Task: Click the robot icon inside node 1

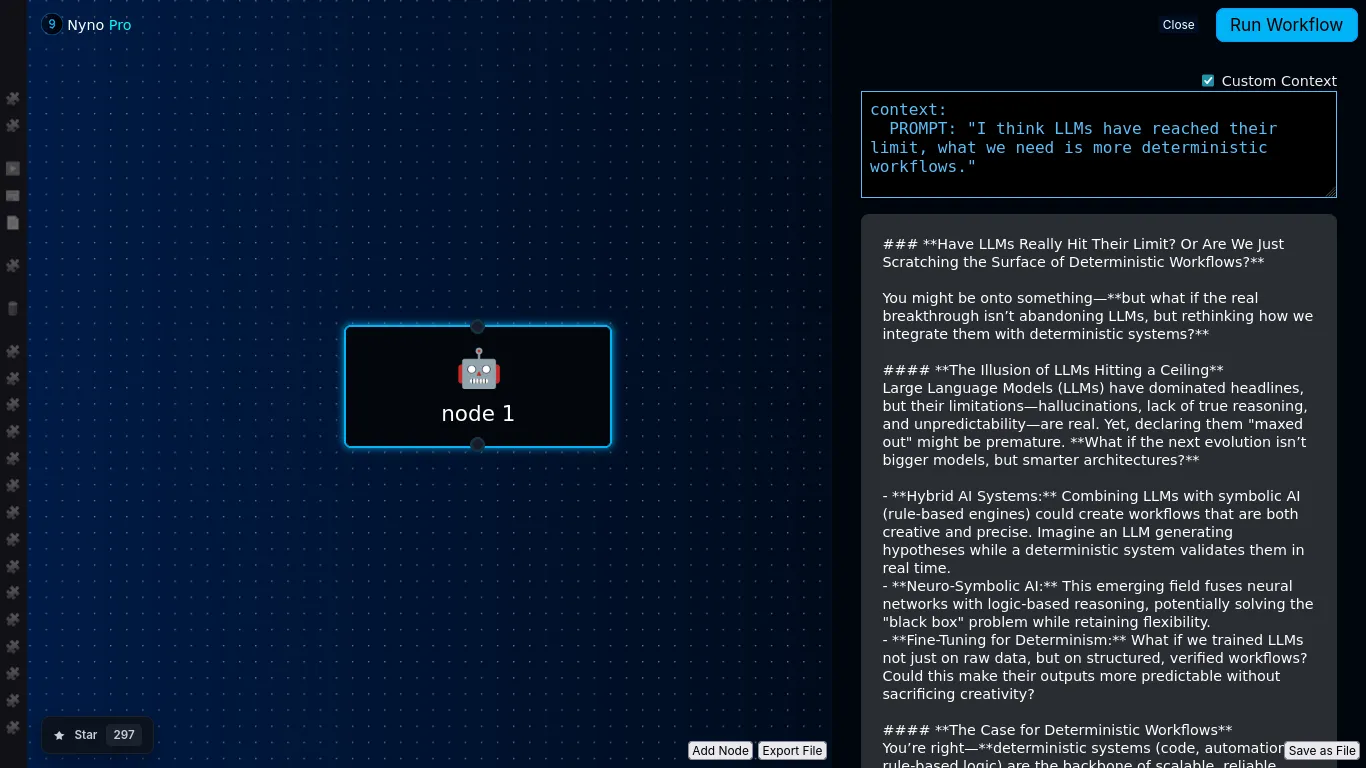Action: point(478,369)
